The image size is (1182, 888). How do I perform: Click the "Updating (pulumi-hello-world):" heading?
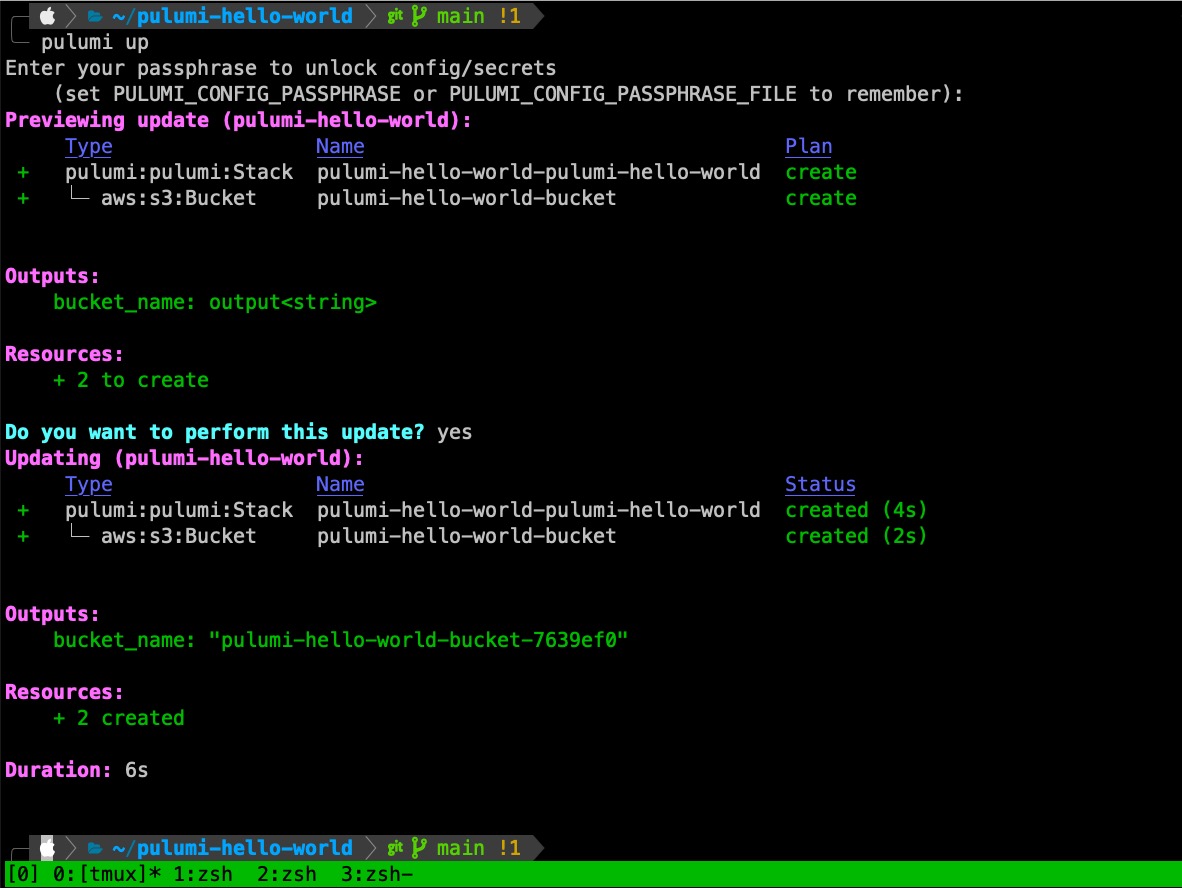tap(185, 458)
